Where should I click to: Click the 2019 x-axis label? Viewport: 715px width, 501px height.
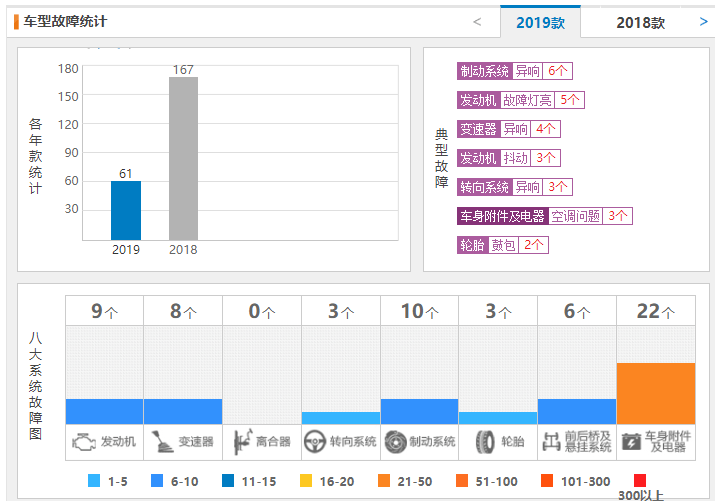(x=126, y=250)
